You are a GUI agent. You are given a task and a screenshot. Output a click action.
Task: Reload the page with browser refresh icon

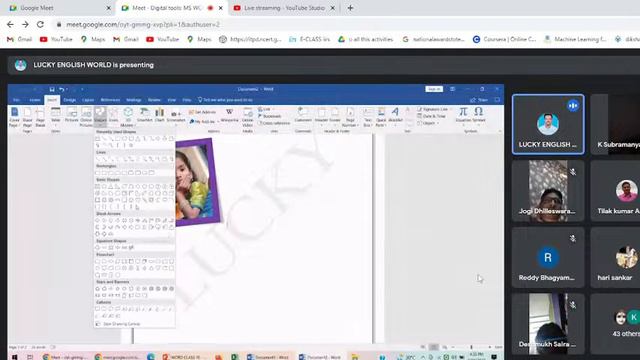pyautogui.click(x=40, y=24)
